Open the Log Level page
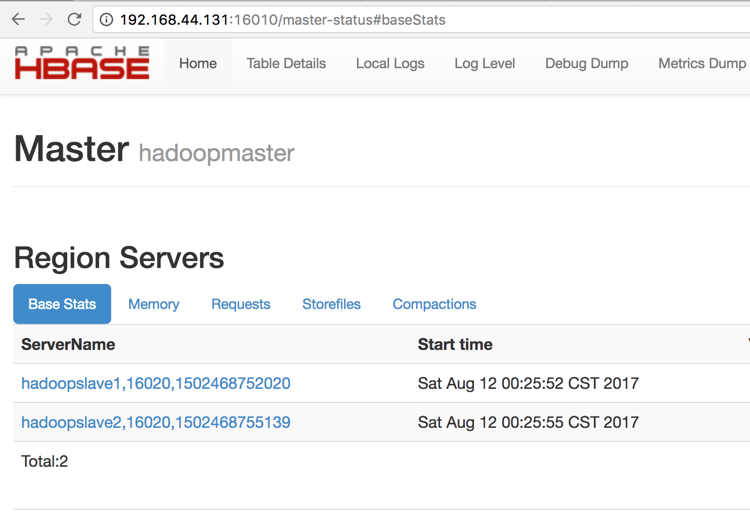Image resolution: width=750 pixels, height=512 pixels. (484, 63)
